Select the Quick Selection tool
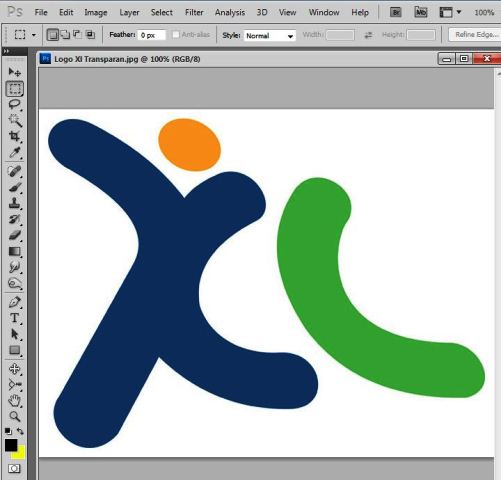 point(14,120)
